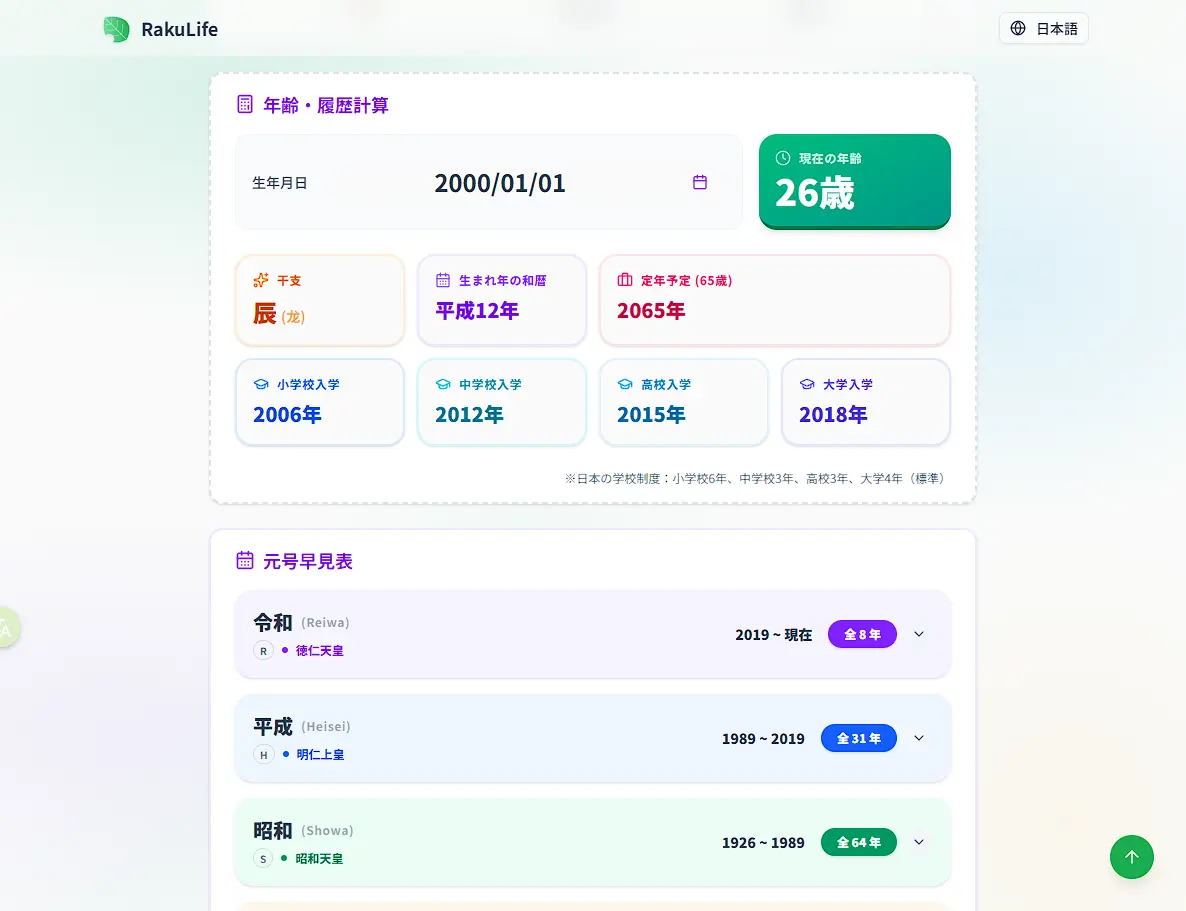Click the 全8年 badge in the Reiwa row
Screen dimensions: 1186x911
(862, 634)
